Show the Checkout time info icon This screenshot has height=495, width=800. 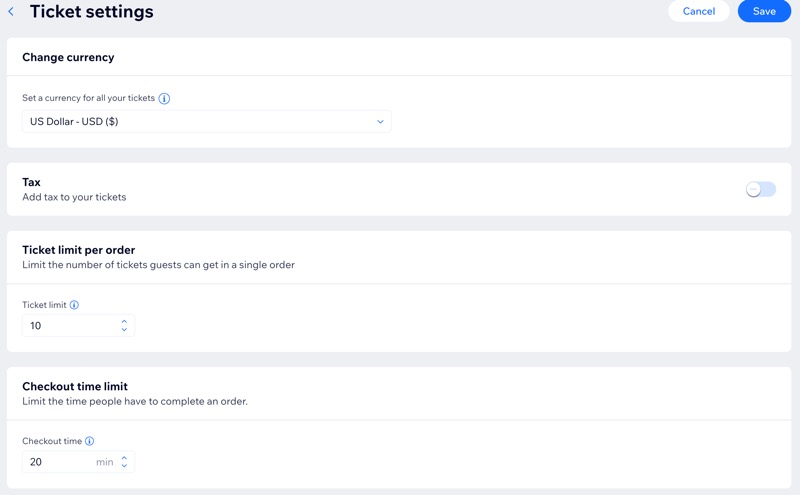[x=89, y=441]
